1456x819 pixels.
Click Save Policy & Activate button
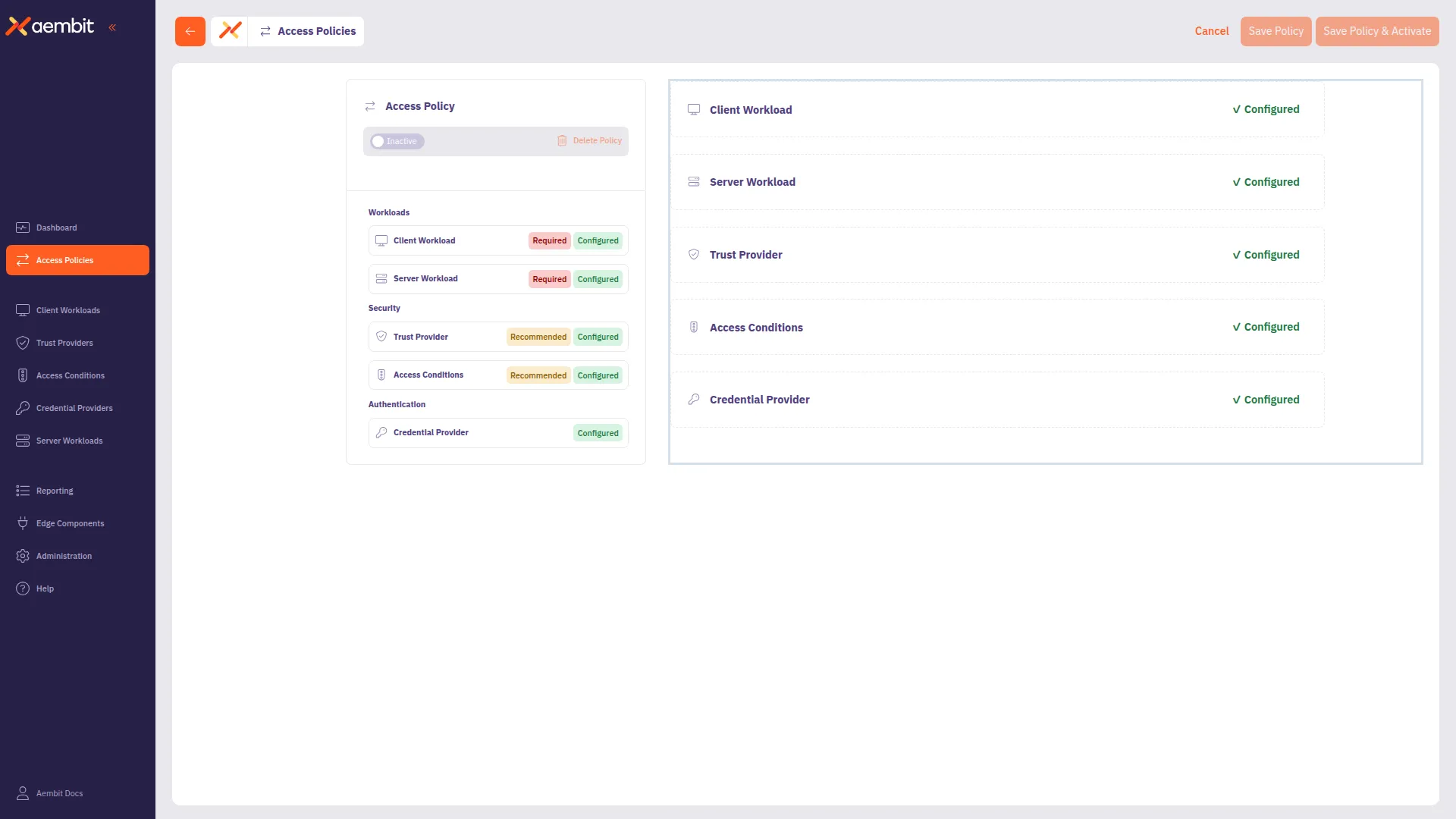pos(1377,31)
